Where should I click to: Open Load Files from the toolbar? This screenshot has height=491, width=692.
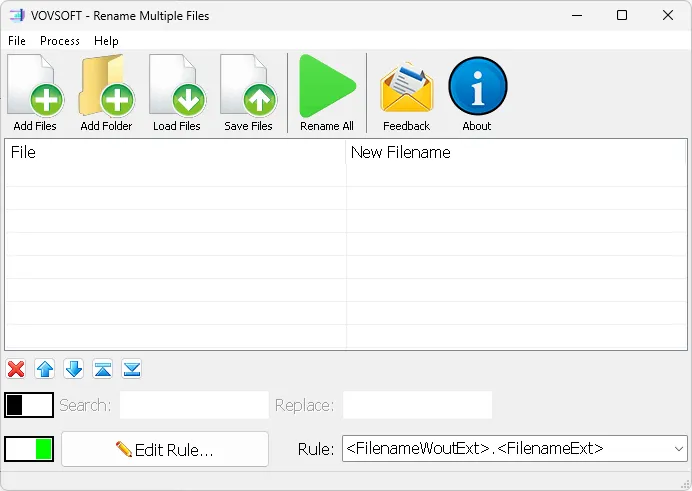point(177,92)
